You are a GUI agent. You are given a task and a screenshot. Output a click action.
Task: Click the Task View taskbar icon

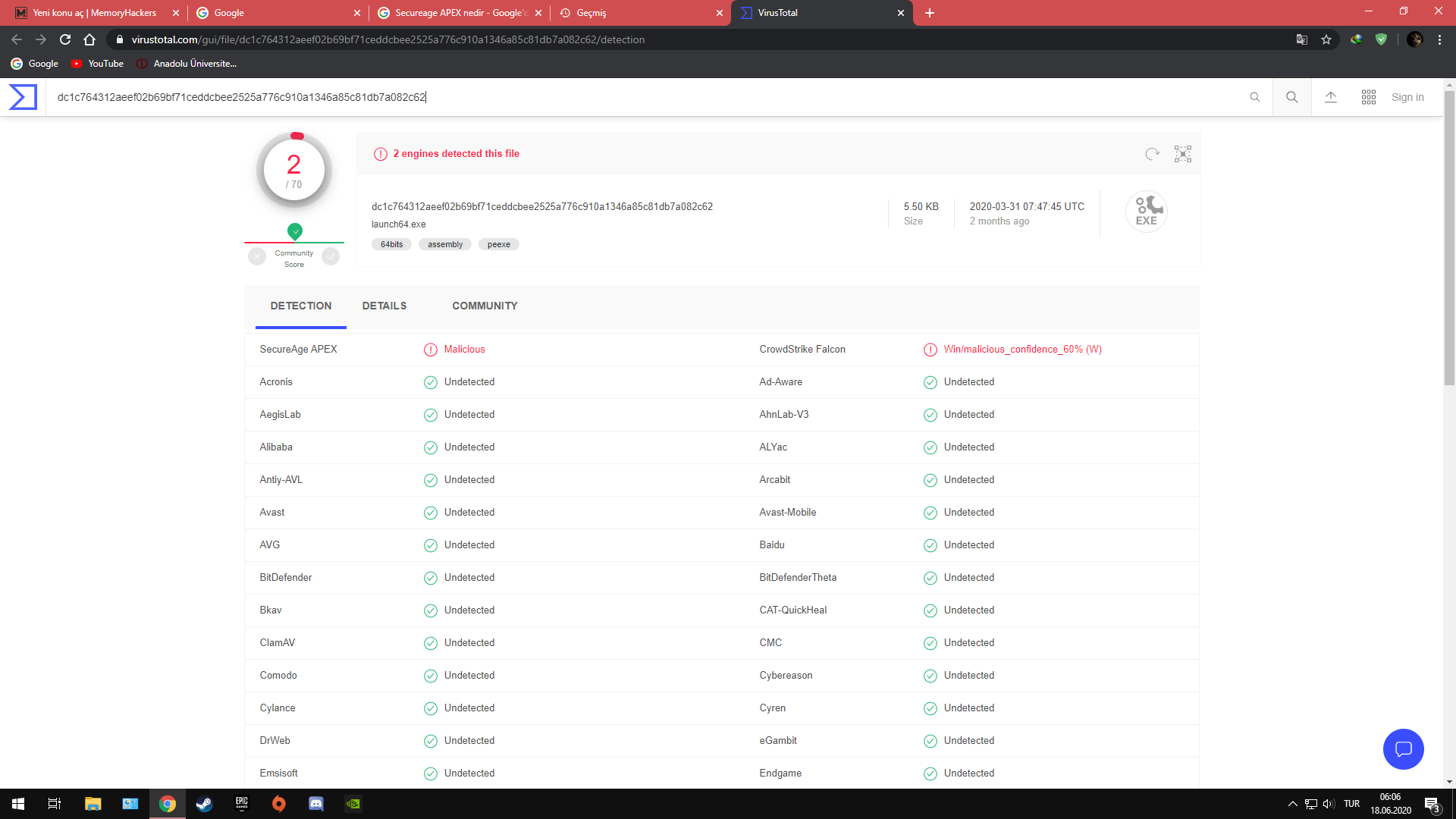(55, 804)
